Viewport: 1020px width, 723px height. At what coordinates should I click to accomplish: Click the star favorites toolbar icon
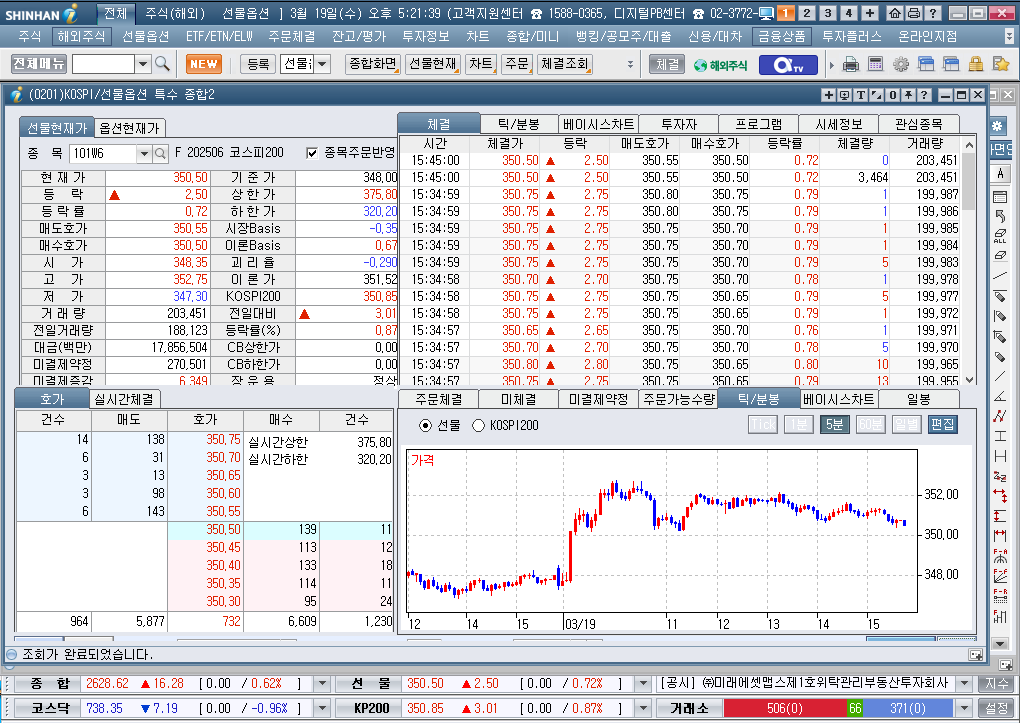click(x=1000, y=64)
